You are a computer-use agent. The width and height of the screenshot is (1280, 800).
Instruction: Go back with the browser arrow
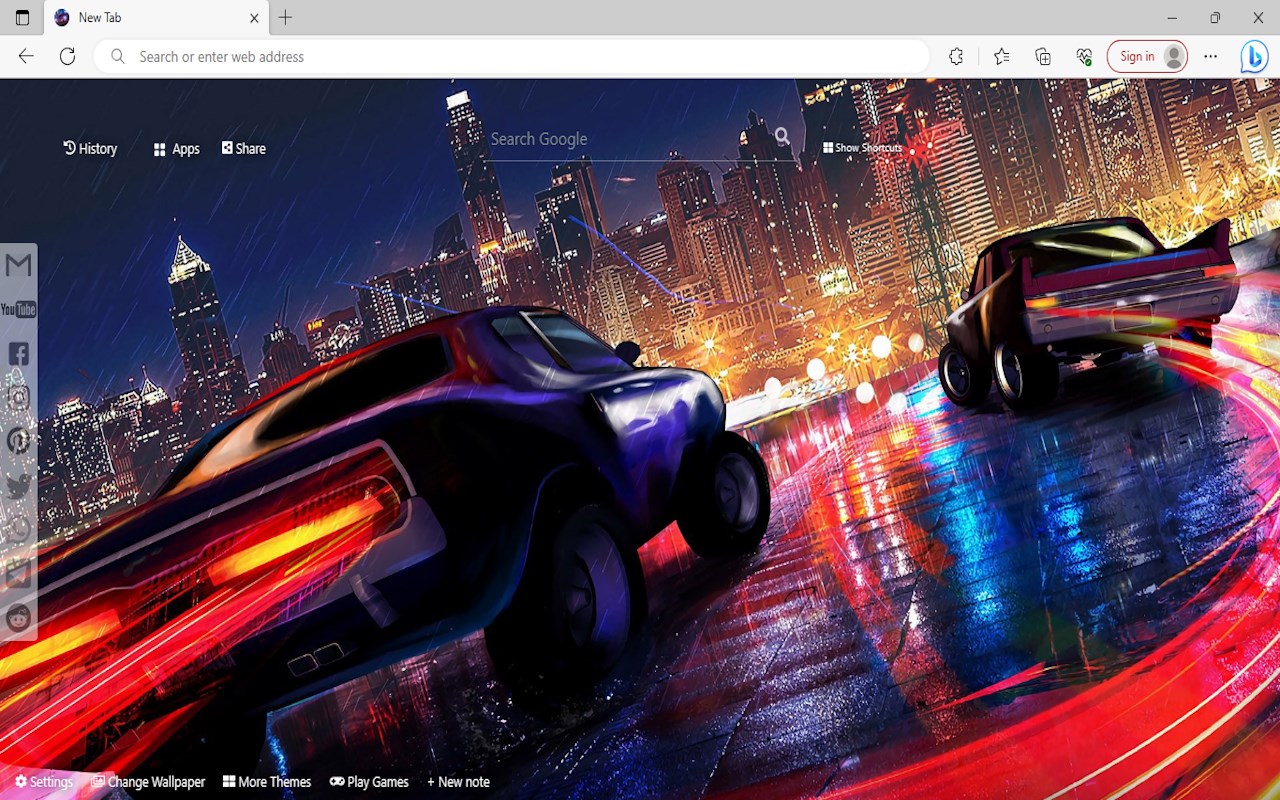tap(26, 57)
